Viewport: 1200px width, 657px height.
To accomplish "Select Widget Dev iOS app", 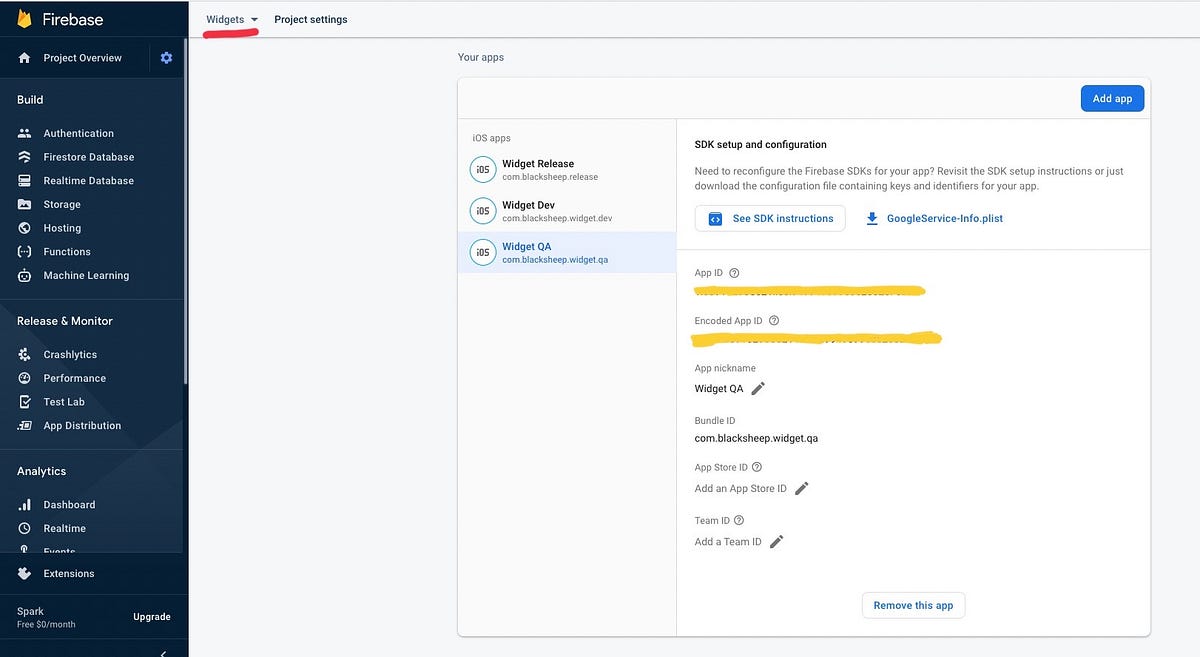I will pyautogui.click(x=528, y=211).
